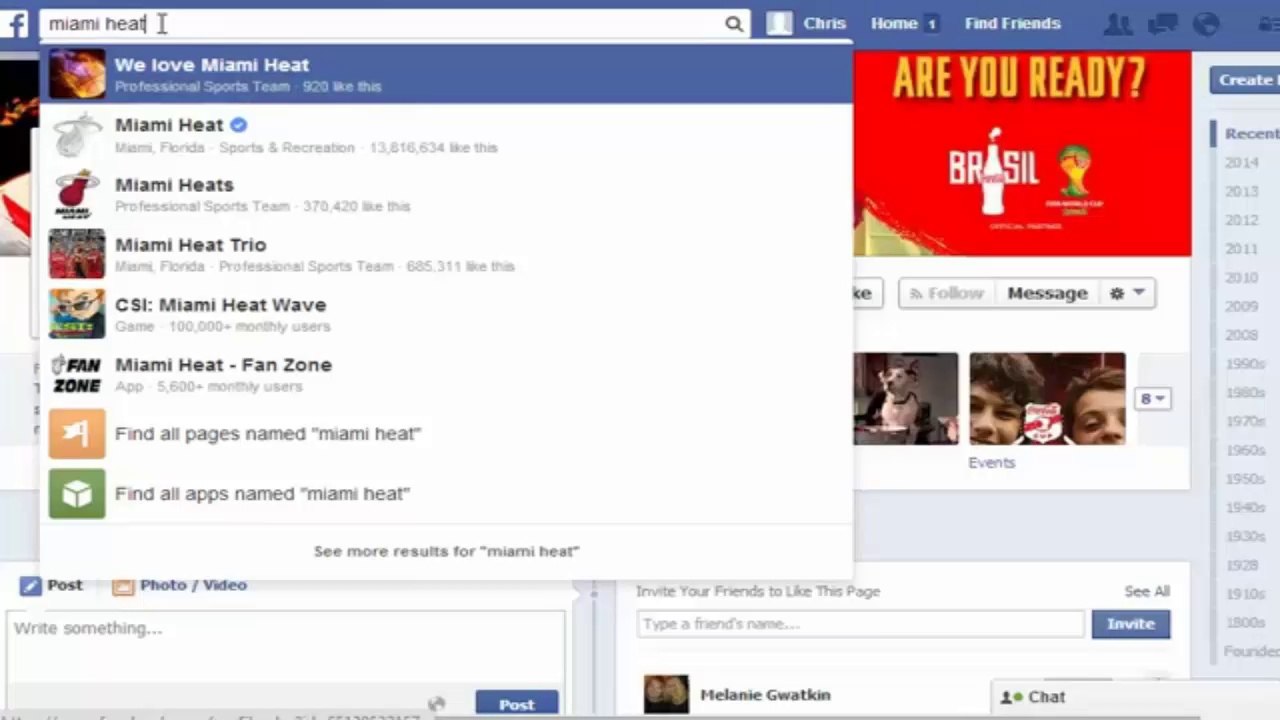Image resolution: width=1280 pixels, height=720 pixels.
Task: Open Find Friends link
Action: pyautogui.click(x=1012, y=24)
